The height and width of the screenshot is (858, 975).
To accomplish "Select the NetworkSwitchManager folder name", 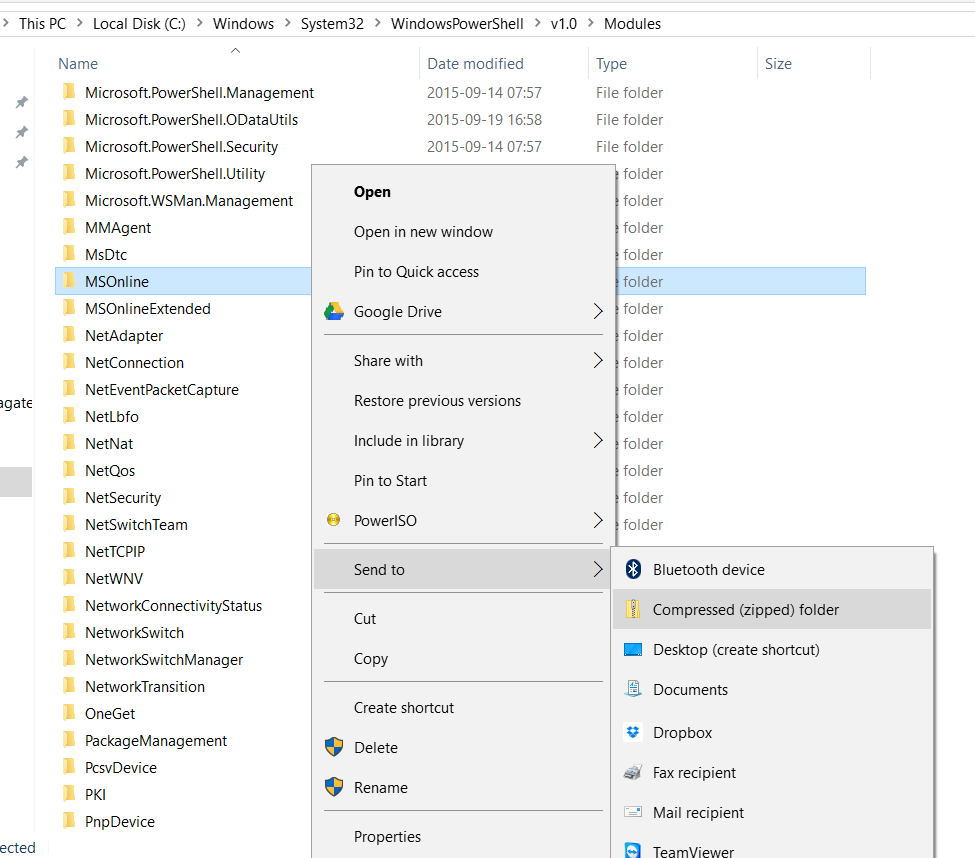I will point(164,660).
